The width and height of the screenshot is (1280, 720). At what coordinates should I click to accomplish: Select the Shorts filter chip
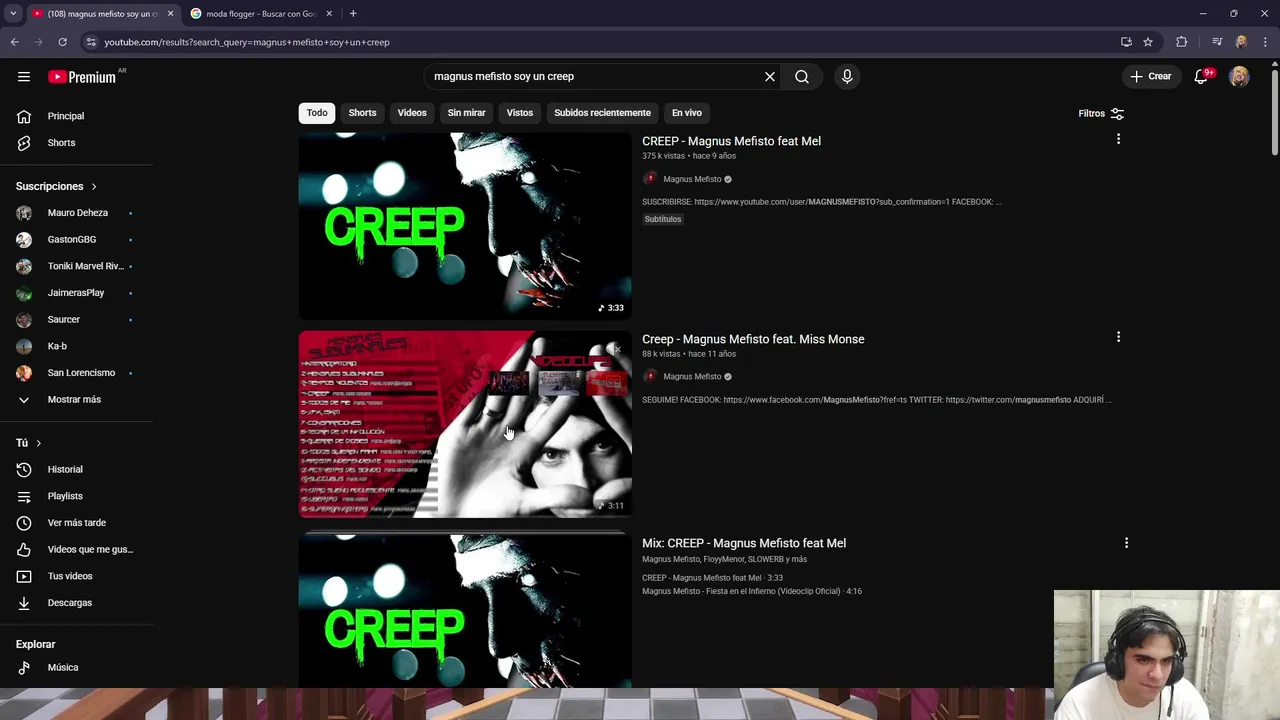click(362, 113)
